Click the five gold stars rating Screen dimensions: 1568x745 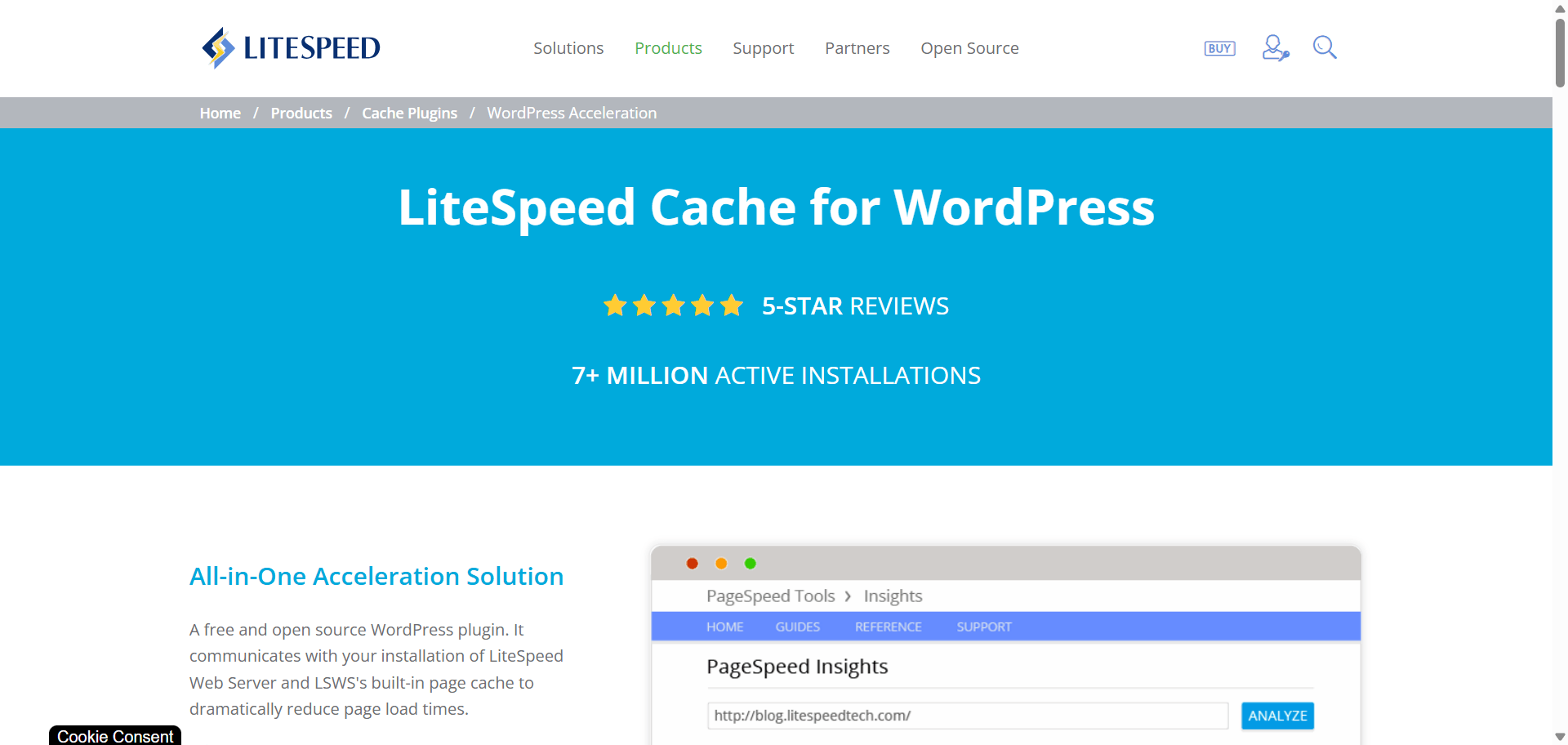click(673, 306)
